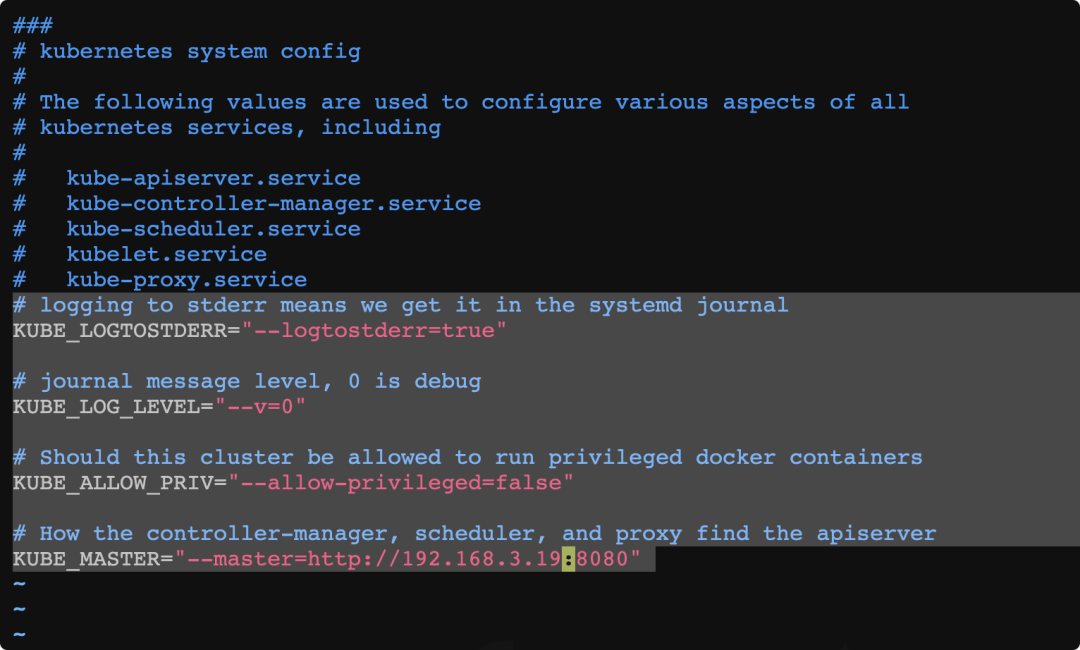This screenshot has height=650, width=1080.
Task: Click the 8080 port number
Action: click(601, 558)
